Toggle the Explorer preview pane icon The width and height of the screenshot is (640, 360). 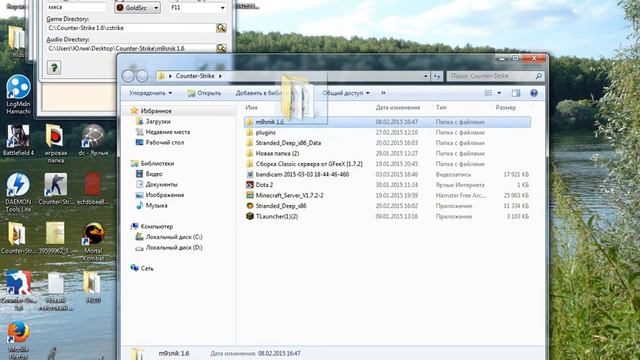tap(516, 93)
